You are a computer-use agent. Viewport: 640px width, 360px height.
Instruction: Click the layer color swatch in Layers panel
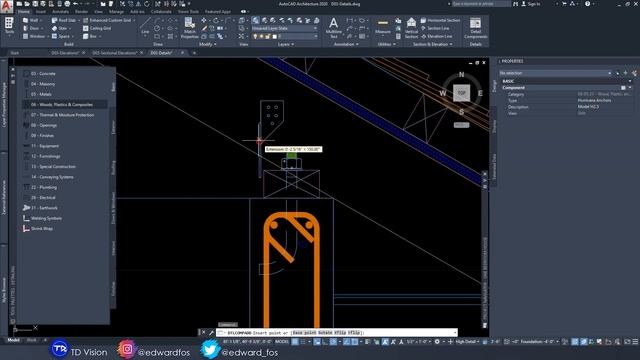pos(274,36)
